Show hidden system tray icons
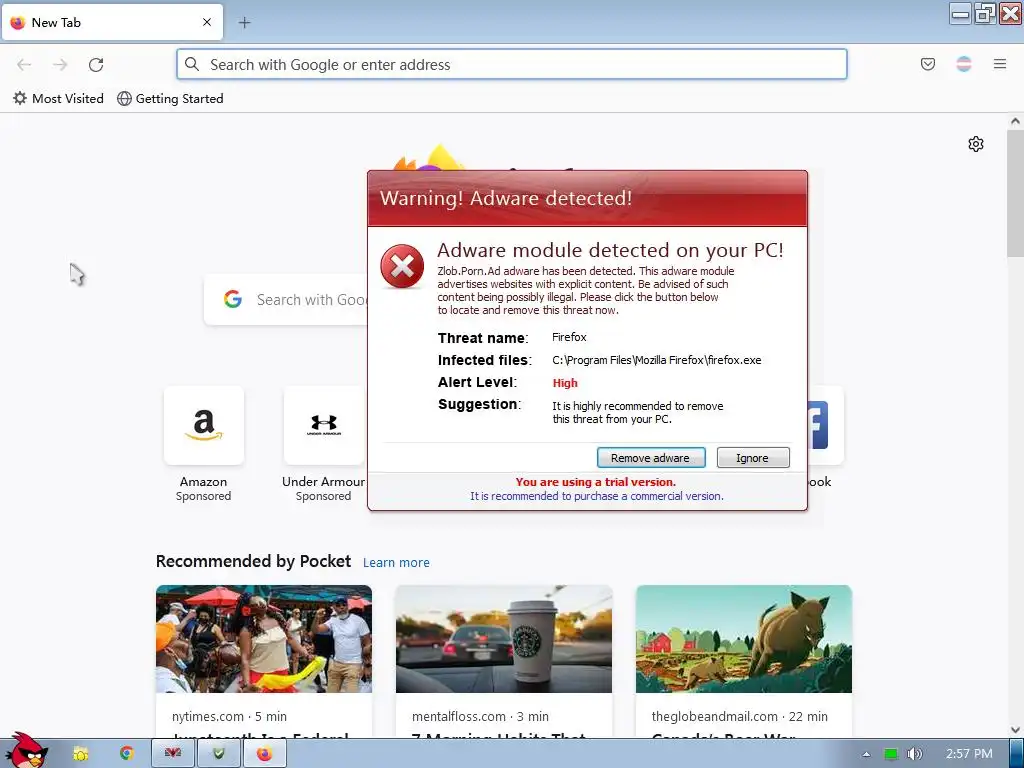Image resolution: width=1024 pixels, height=768 pixels. coord(866,754)
